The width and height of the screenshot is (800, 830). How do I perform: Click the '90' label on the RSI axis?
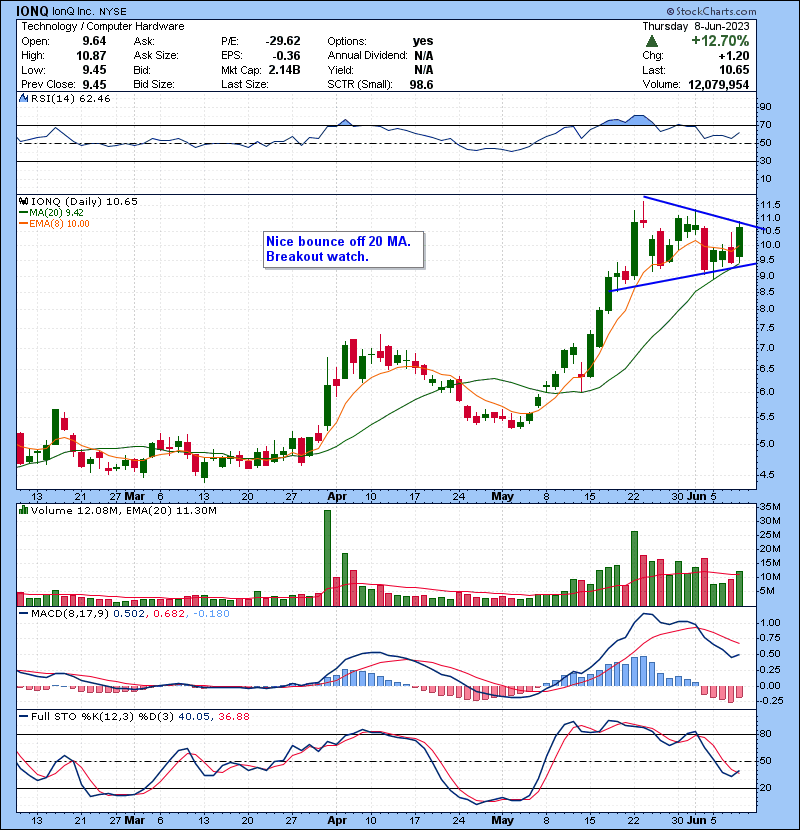click(x=766, y=107)
